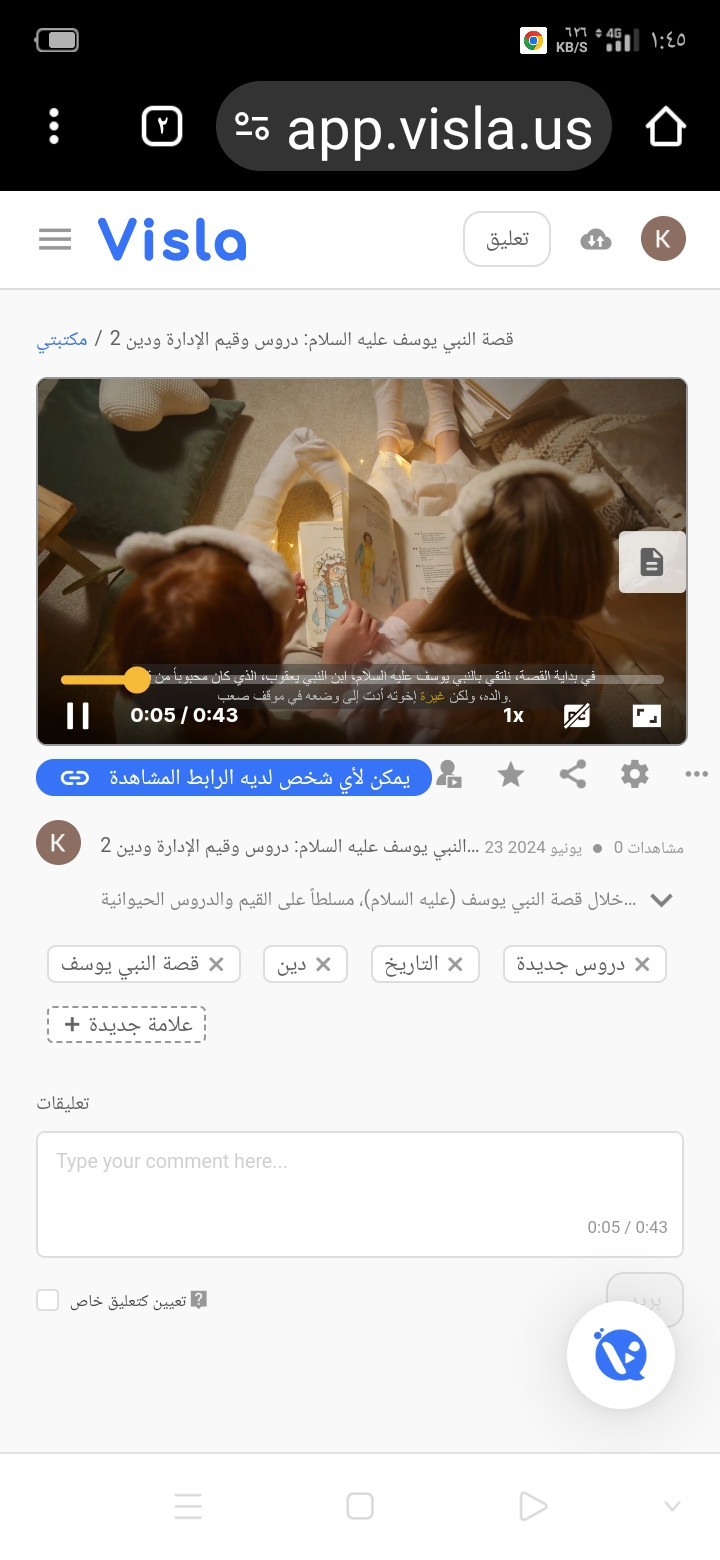Open the K profile avatar menu
The width and height of the screenshot is (720, 1560).
[x=663, y=239]
